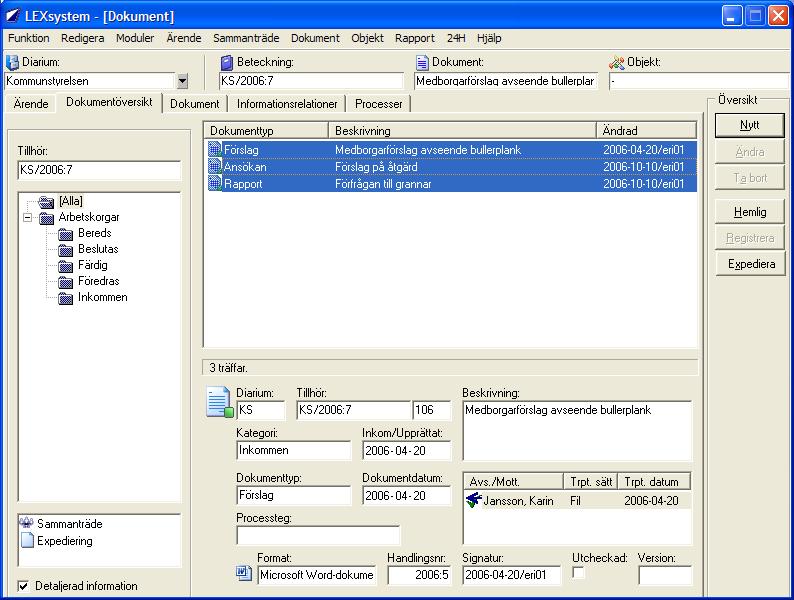Click the Tillhör field in left panel
The height and width of the screenshot is (600, 794).
pyautogui.click(x=99, y=170)
